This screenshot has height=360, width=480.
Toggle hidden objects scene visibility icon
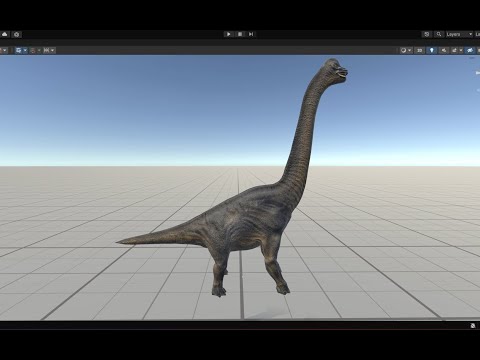(x=470, y=50)
